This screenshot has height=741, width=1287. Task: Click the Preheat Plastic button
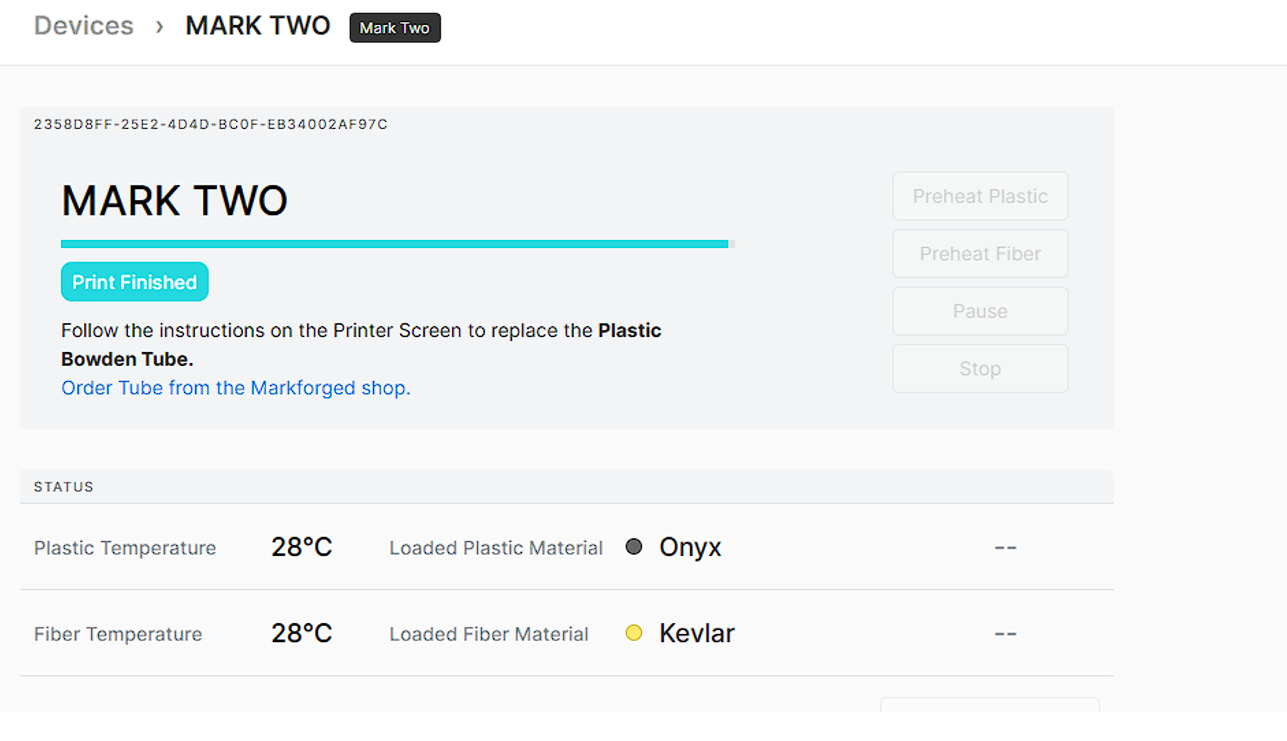[x=979, y=196]
